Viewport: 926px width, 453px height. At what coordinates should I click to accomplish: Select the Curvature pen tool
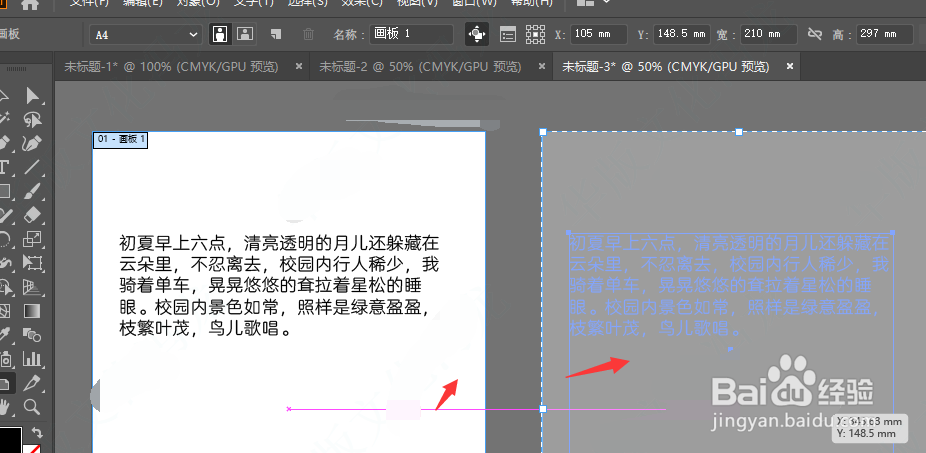point(32,144)
